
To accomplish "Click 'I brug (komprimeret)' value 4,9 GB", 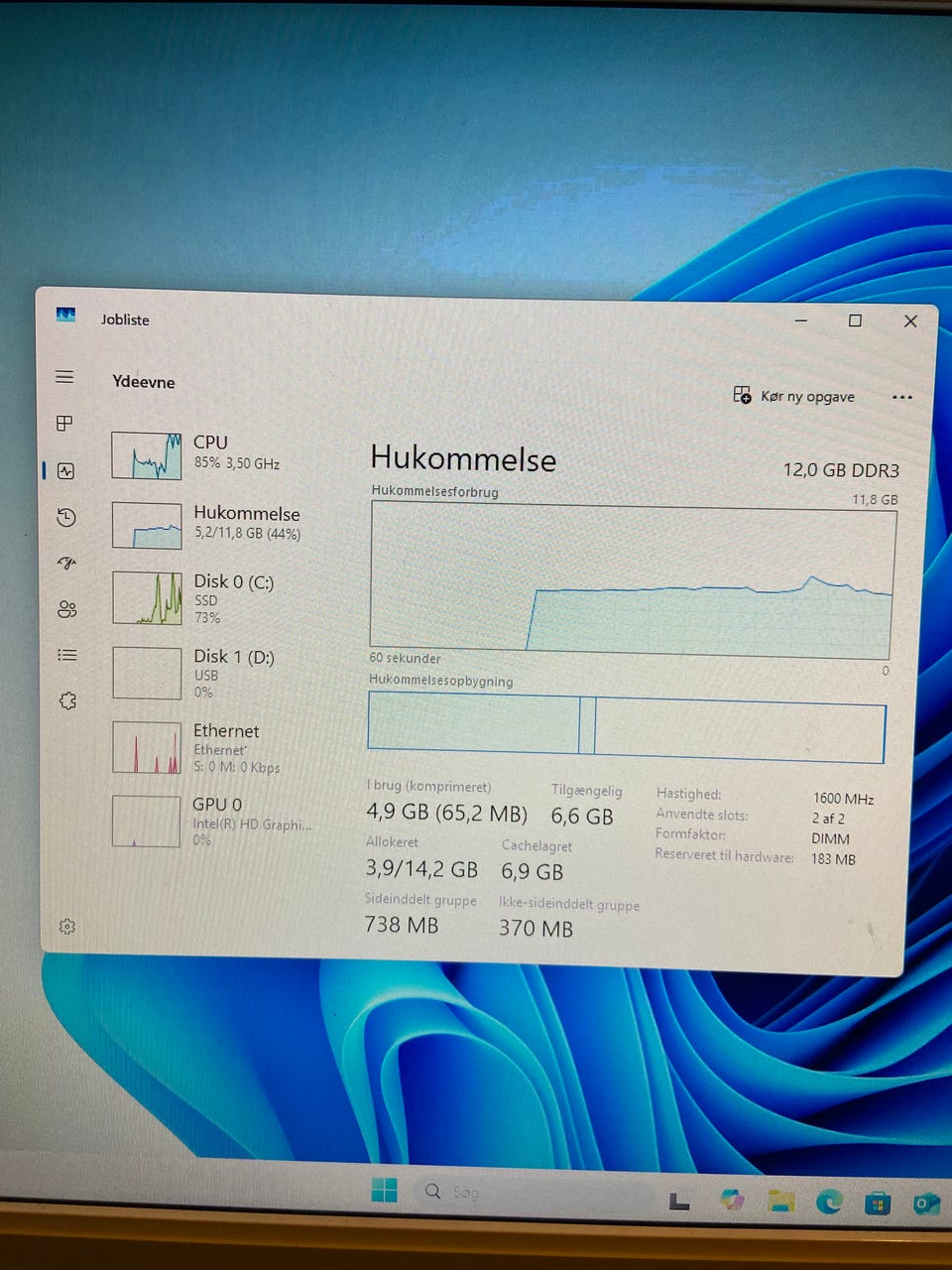I will click(x=446, y=813).
